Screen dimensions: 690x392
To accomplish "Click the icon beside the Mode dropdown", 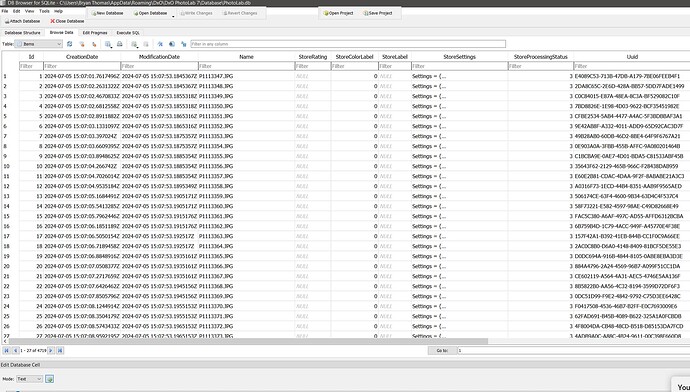I will (x=49, y=379).
